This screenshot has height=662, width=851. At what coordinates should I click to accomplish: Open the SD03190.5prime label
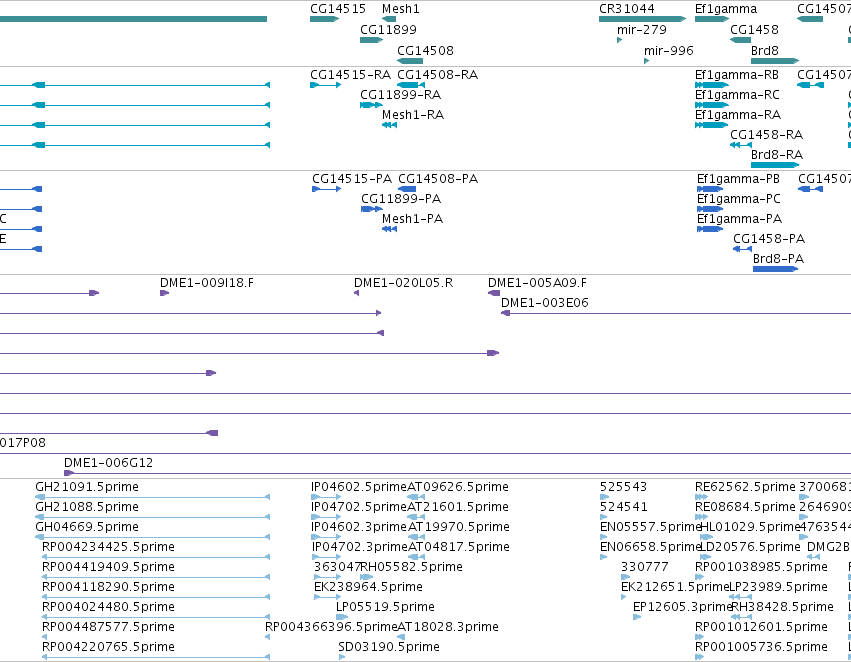click(389, 647)
